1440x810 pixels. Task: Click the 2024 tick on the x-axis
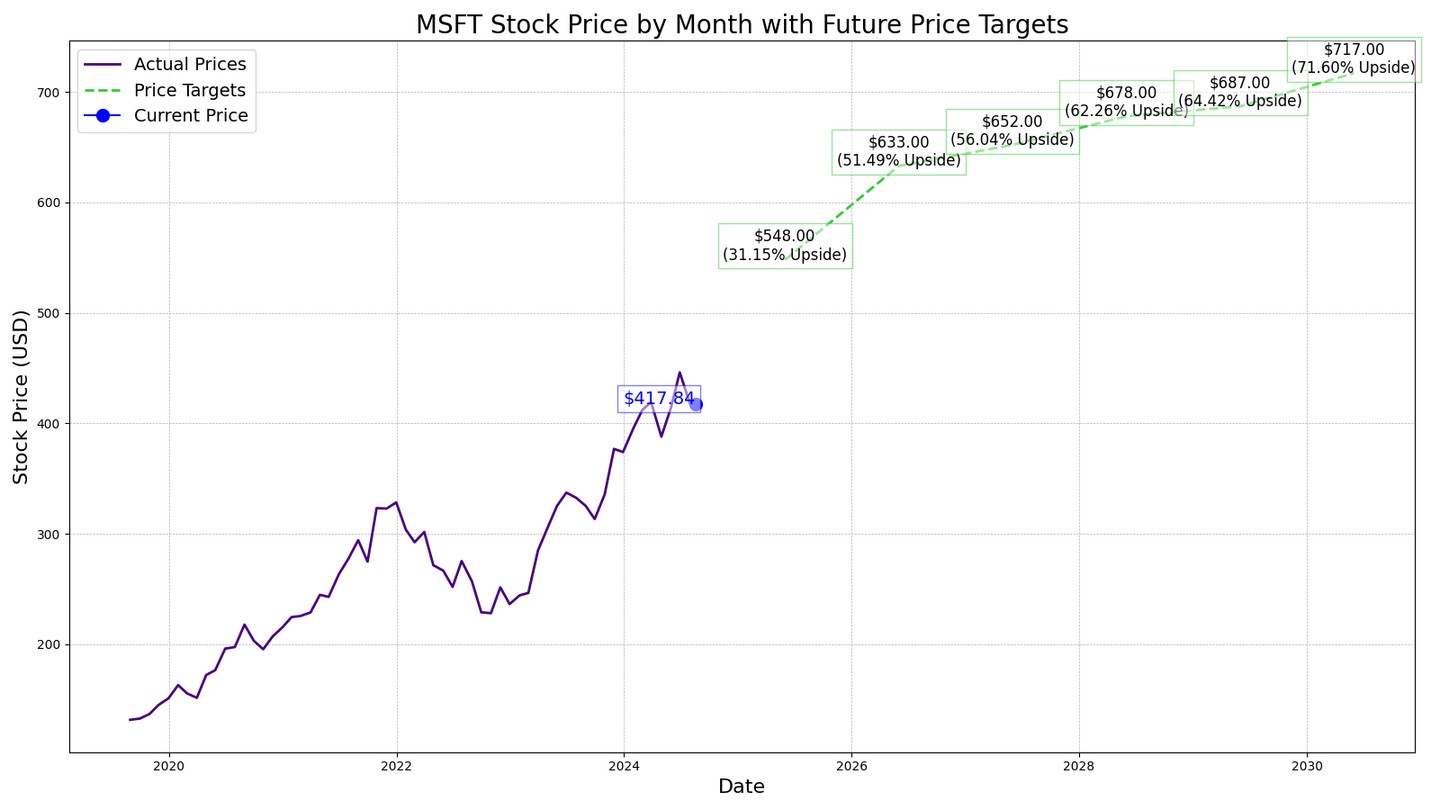click(x=624, y=766)
